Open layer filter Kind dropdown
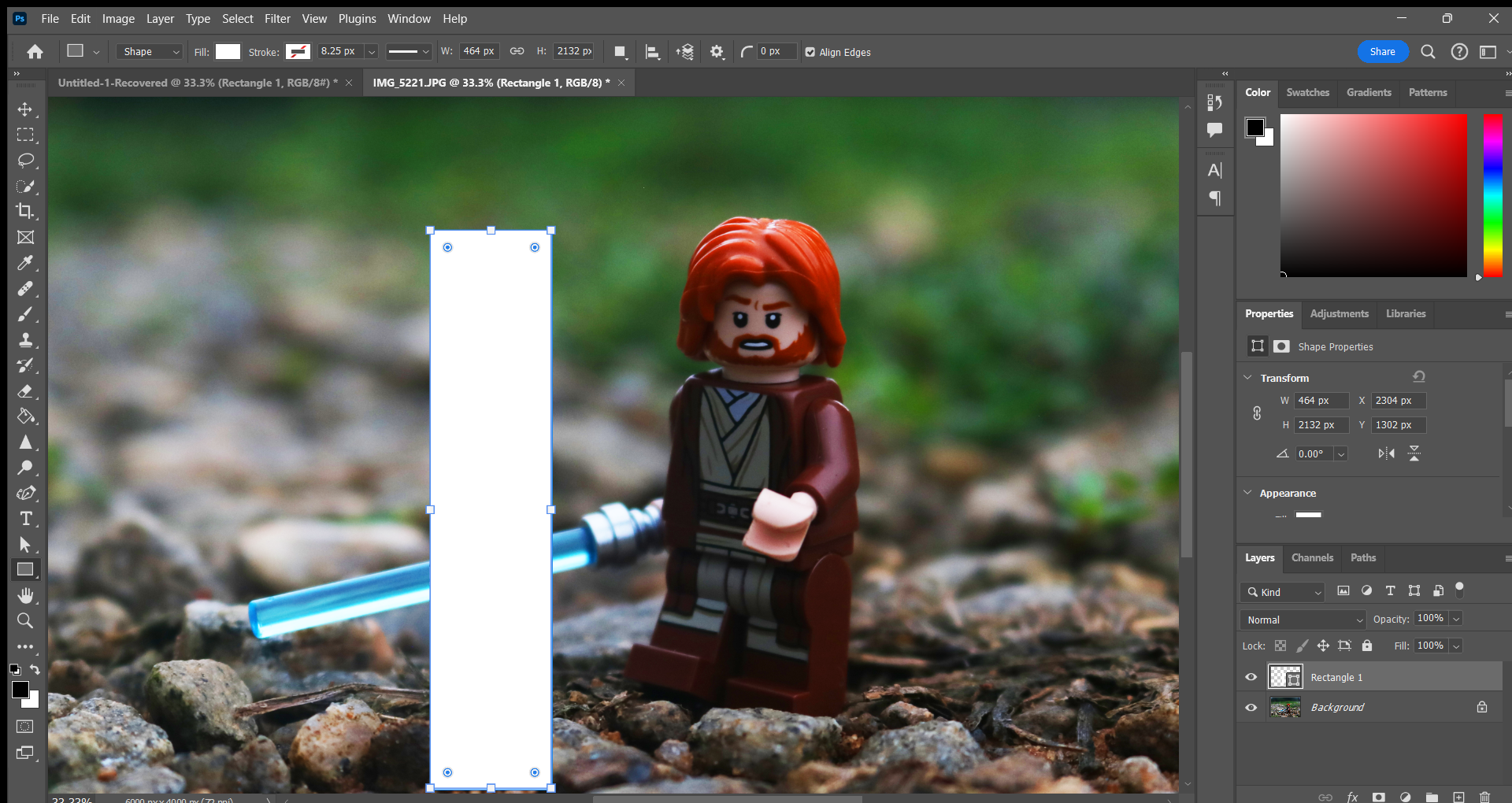1512x803 pixels. pyautogui.click(x=1282, y=592)
